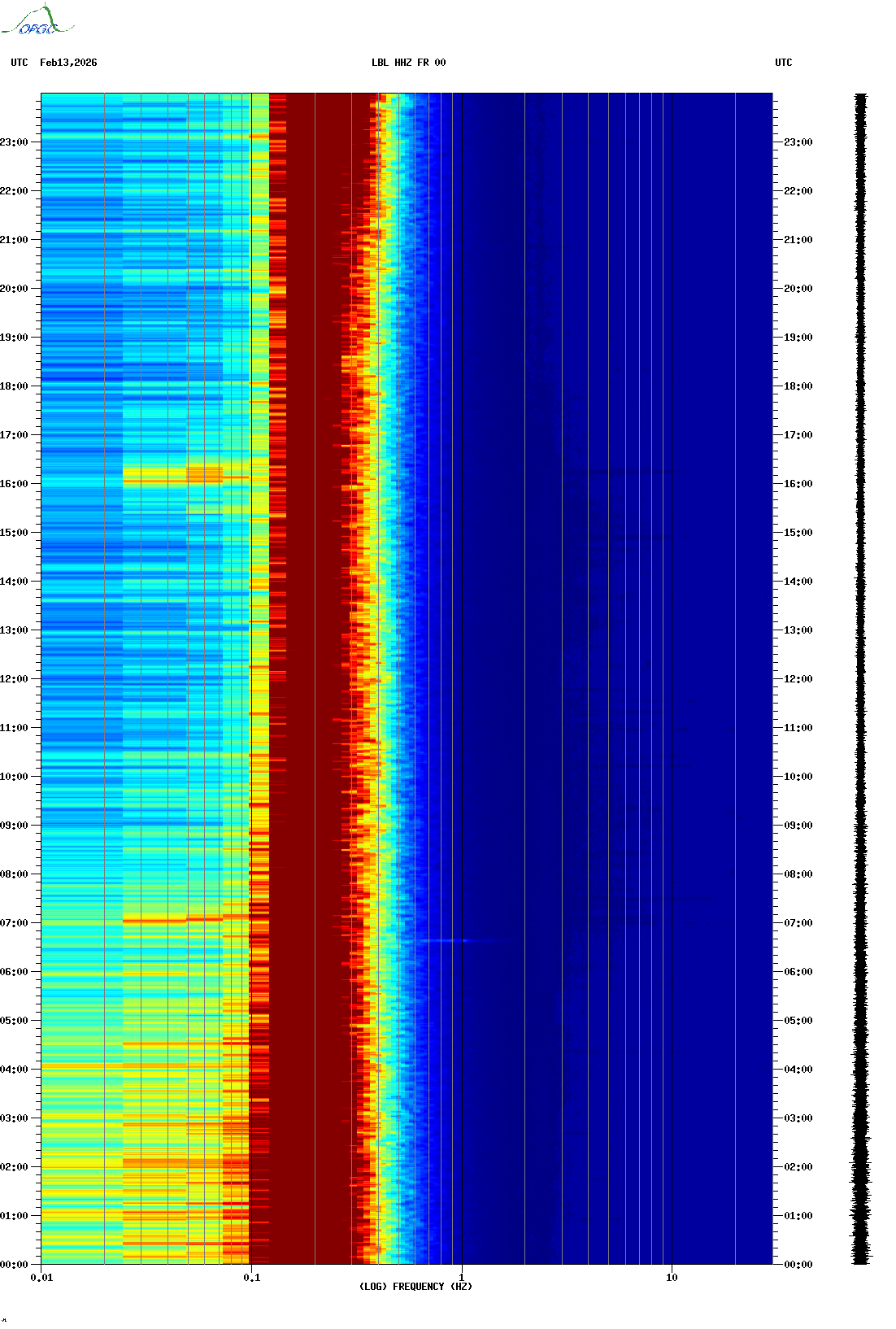The image size is (896, 1329).
Task: Click 09:00 on the right time axis
Action: [x=798, y=826]
